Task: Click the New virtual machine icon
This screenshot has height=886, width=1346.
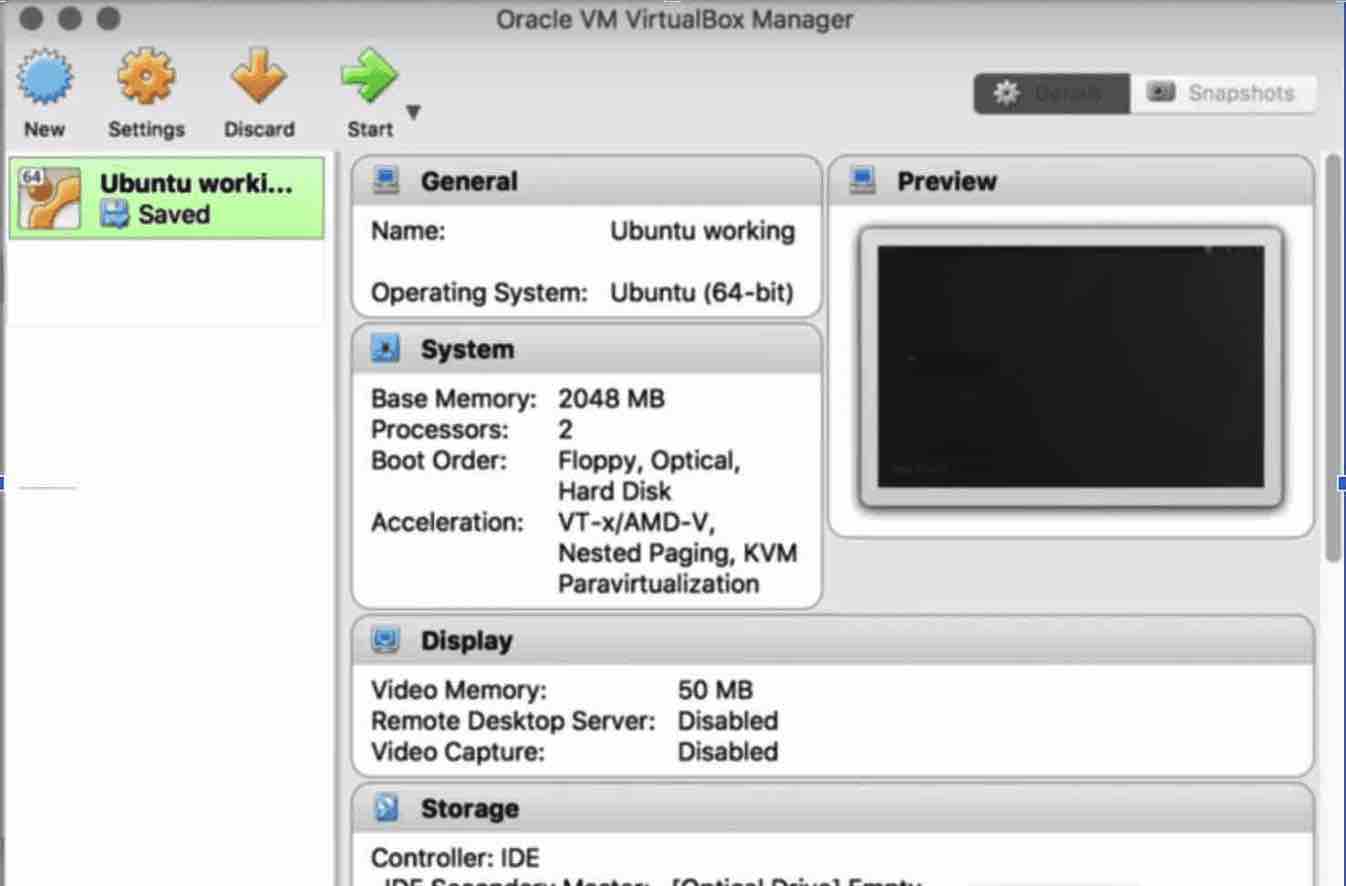Action: [x=45, y=78]
